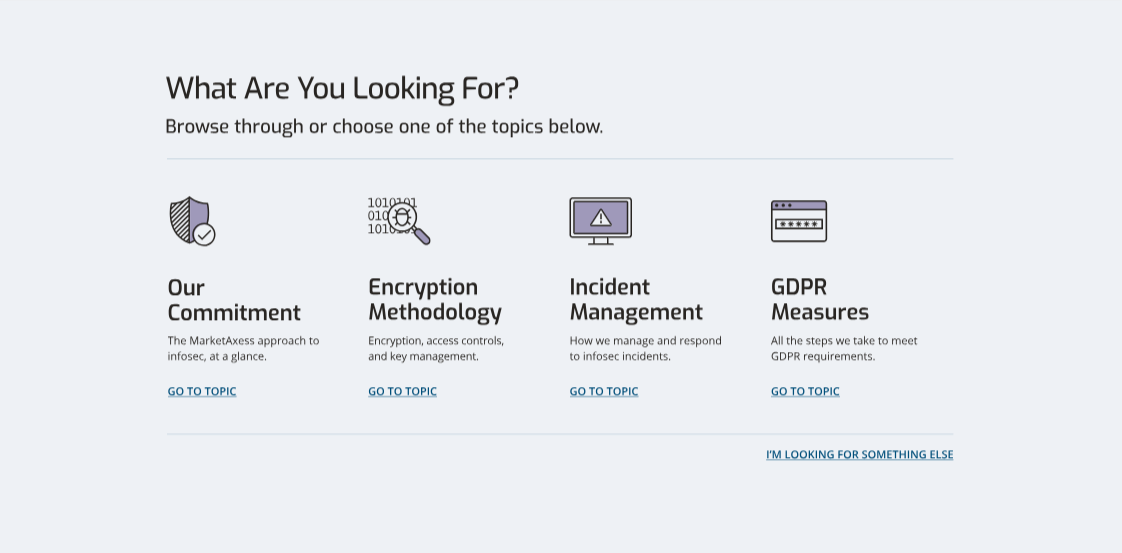
Task: Select the Incident Management heading
Action: tap(636, 300)
